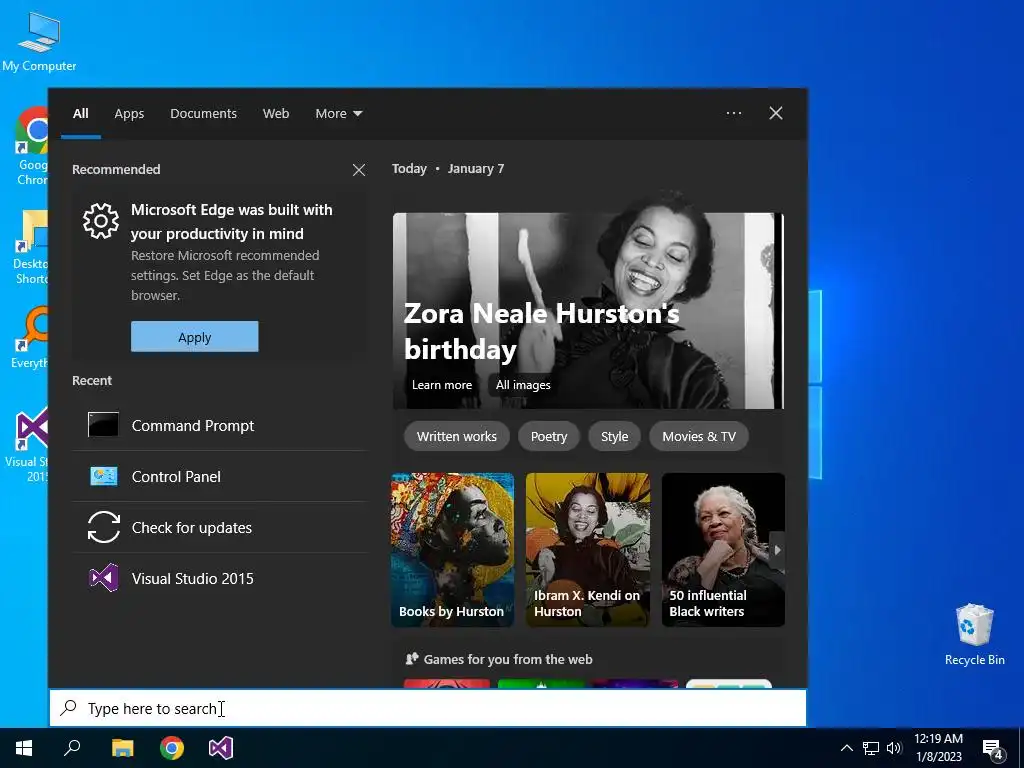Select the Google Chrome desktop shortcut

[31, 146]
